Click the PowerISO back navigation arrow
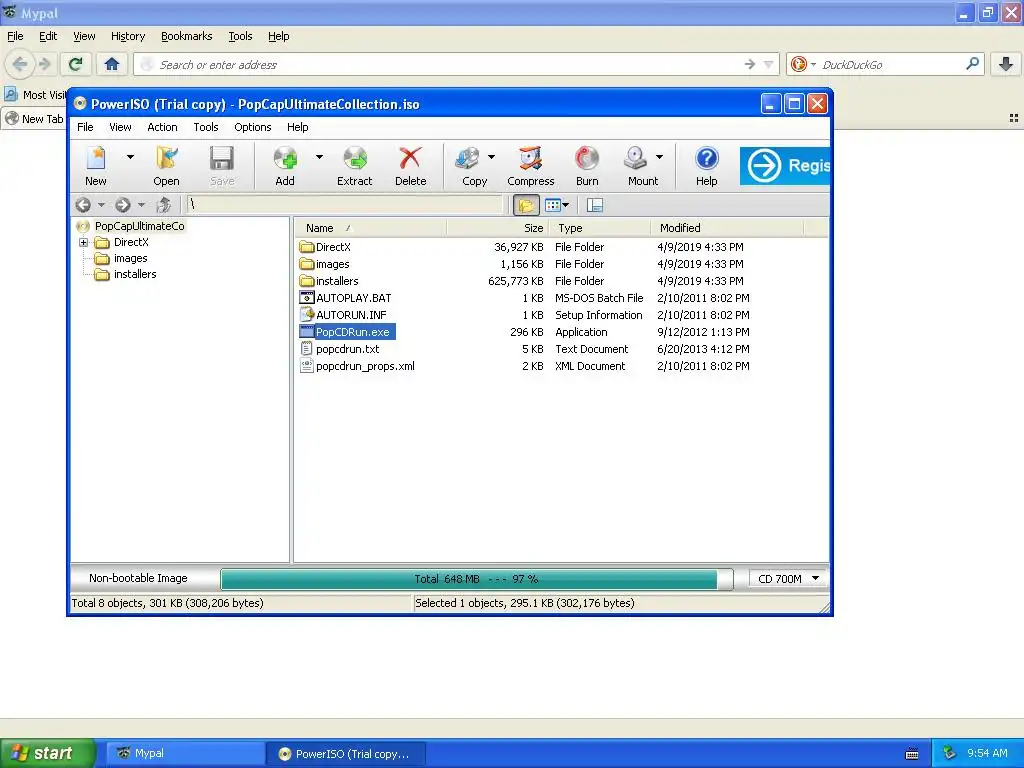 tap(83, 205)
